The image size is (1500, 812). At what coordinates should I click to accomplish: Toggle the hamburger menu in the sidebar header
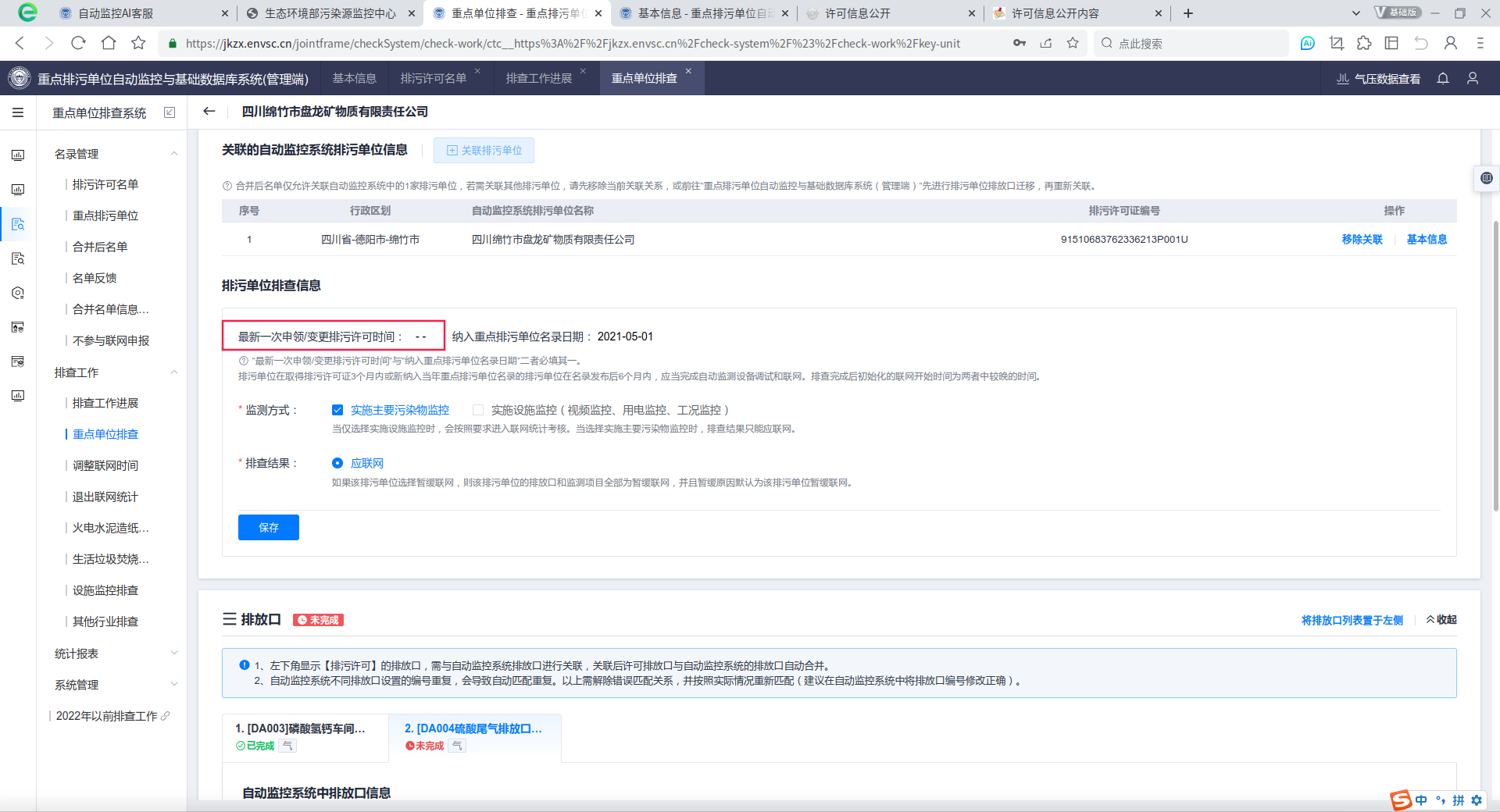[x=18, y=112]
